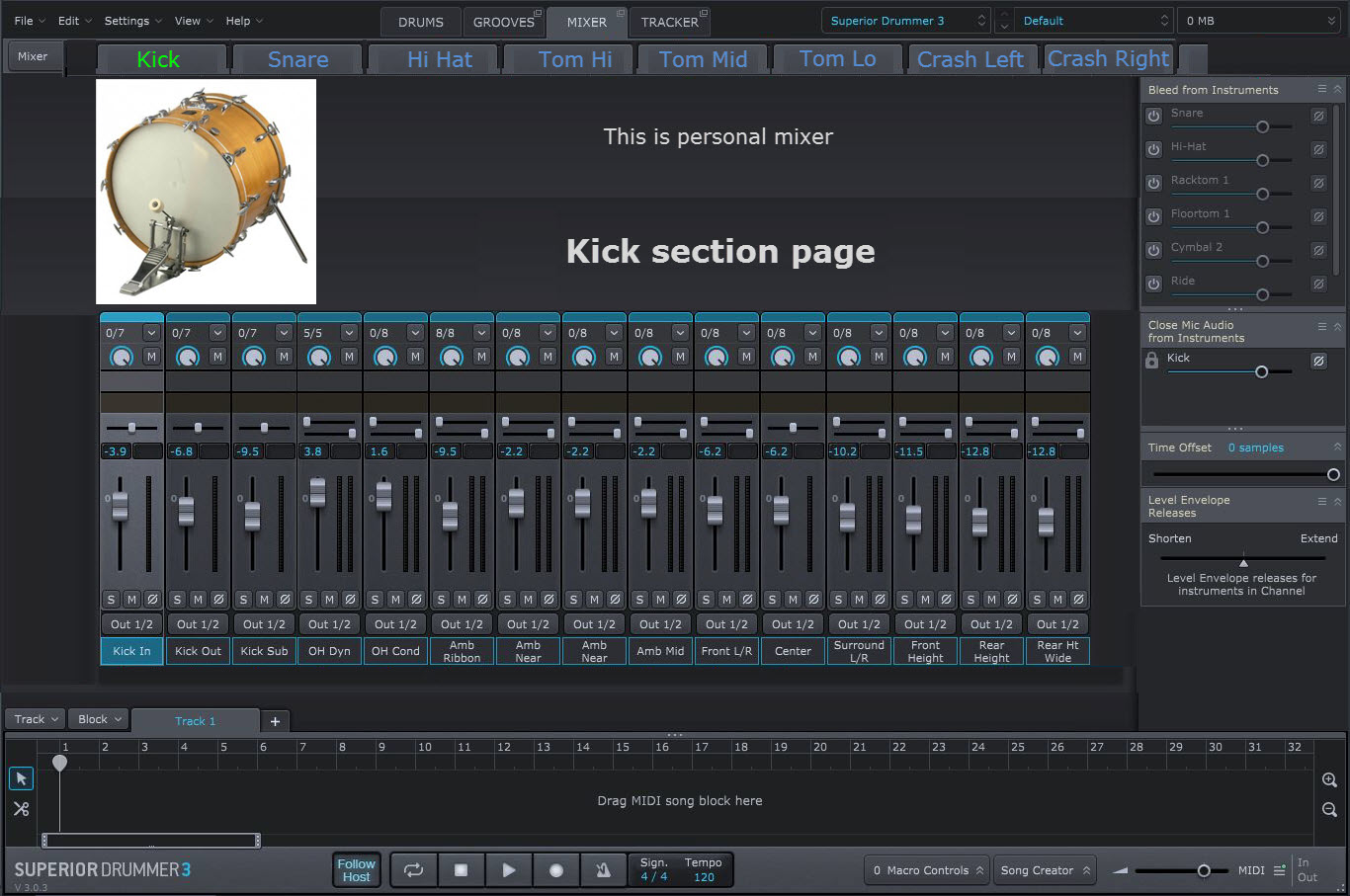Click the lock icon next to Kick close mic
Image resolution: width=1350 pixels, height=896 pixels.
[1151, 361]
